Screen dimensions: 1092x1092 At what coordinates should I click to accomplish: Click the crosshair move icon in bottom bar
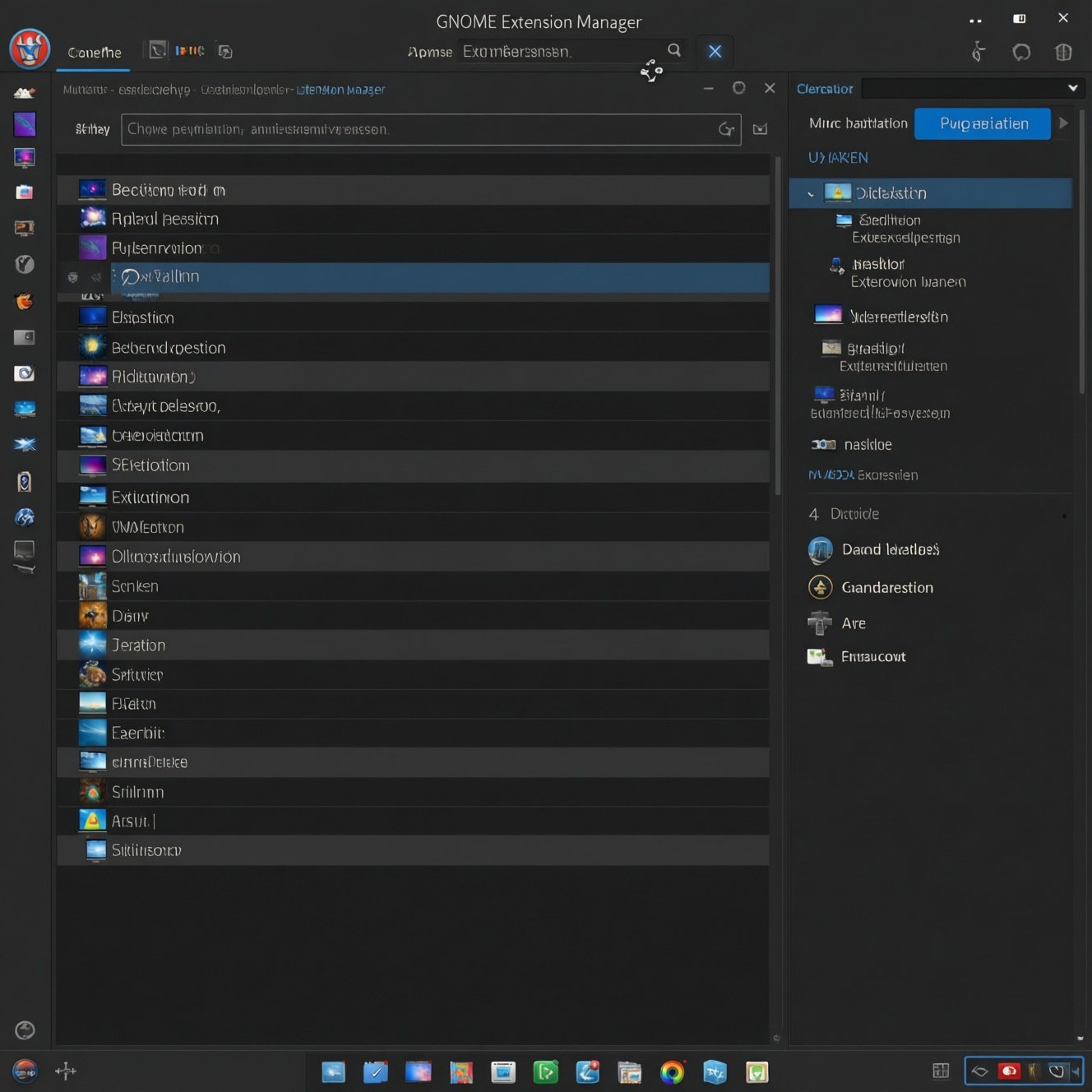pyautogui.click(x=65, y=1071)
